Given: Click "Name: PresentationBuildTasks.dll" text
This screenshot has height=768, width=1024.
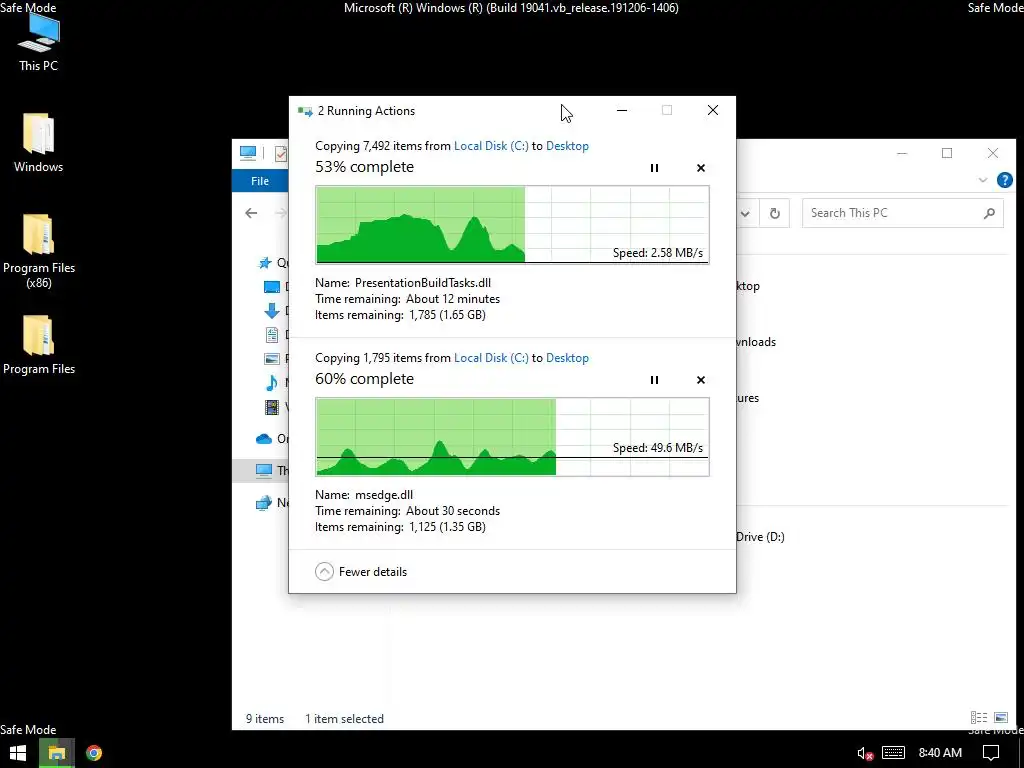Looking at the screenshot, I should pyautogui.click(x=403, y=283).
